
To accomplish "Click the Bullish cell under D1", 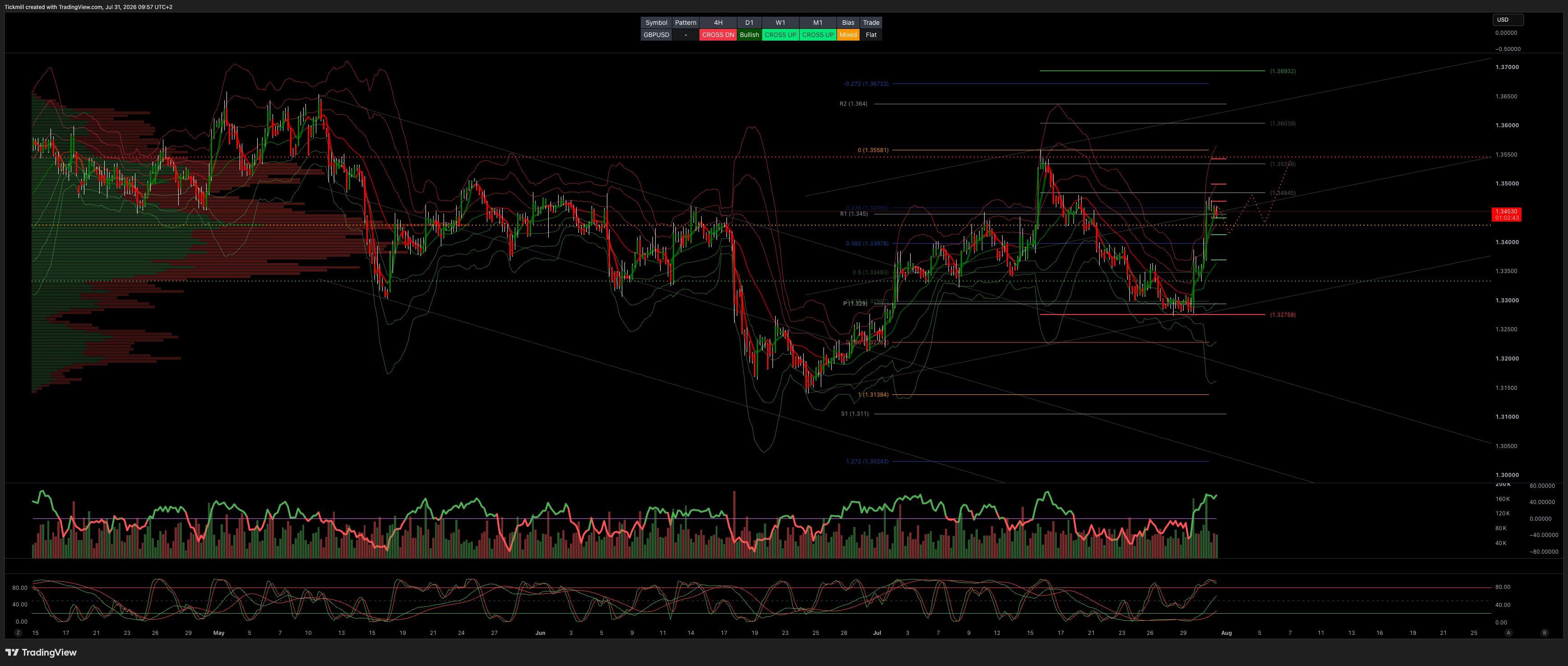I will click(749, 35).
